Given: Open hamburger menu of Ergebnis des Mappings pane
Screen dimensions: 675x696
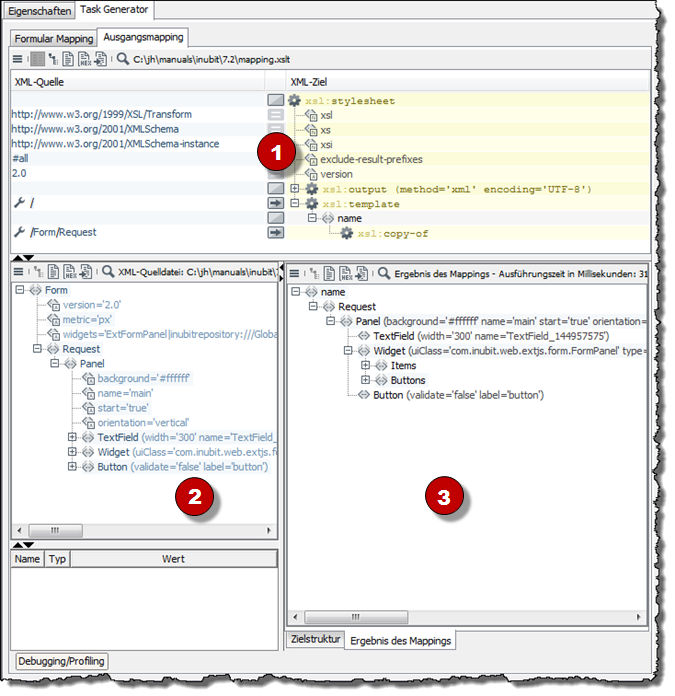Looking at the screenshot, I should click(x=294, y=273).
